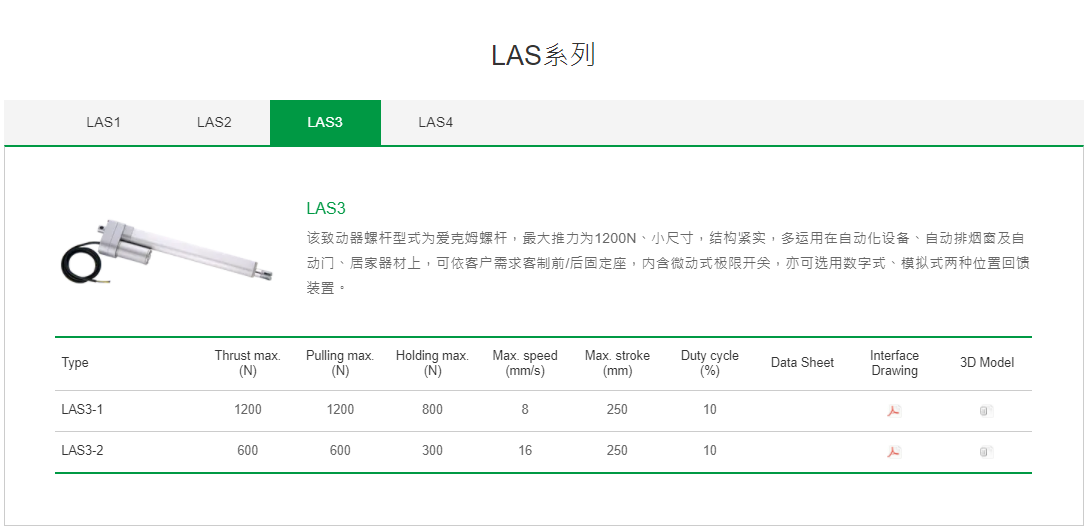Viewport: 1091px width, 531px height.
Task: Click the 3D Model column header
Action: pyautogui.click(x=987, y=363)
